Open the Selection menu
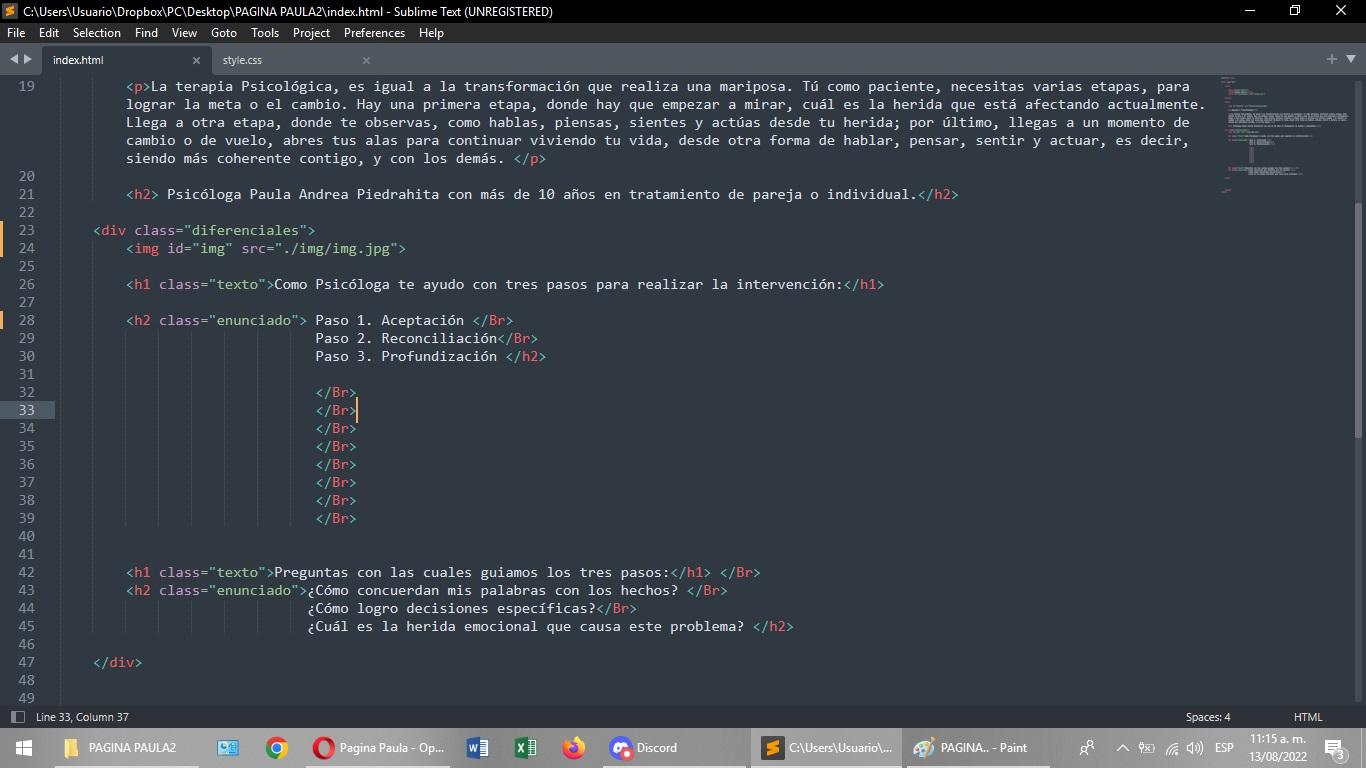This screenshot has height=768, width=1366. pyautogui.click(x=97, y=33)
